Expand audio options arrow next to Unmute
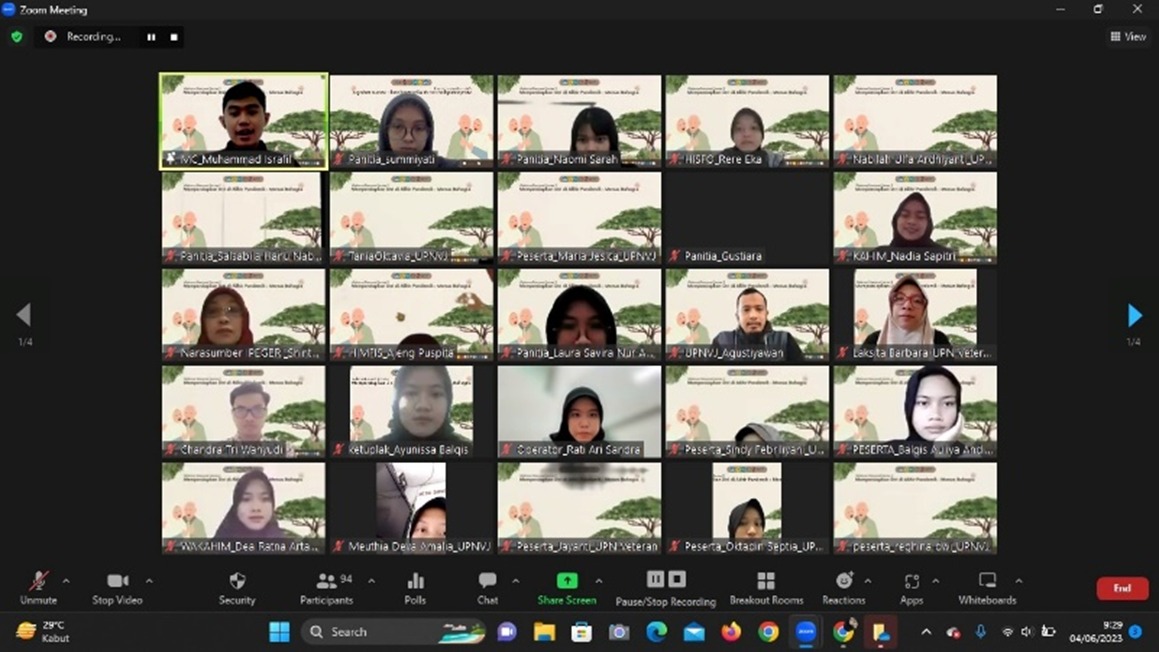This screenshot has width=1159, height=652. 66,581
